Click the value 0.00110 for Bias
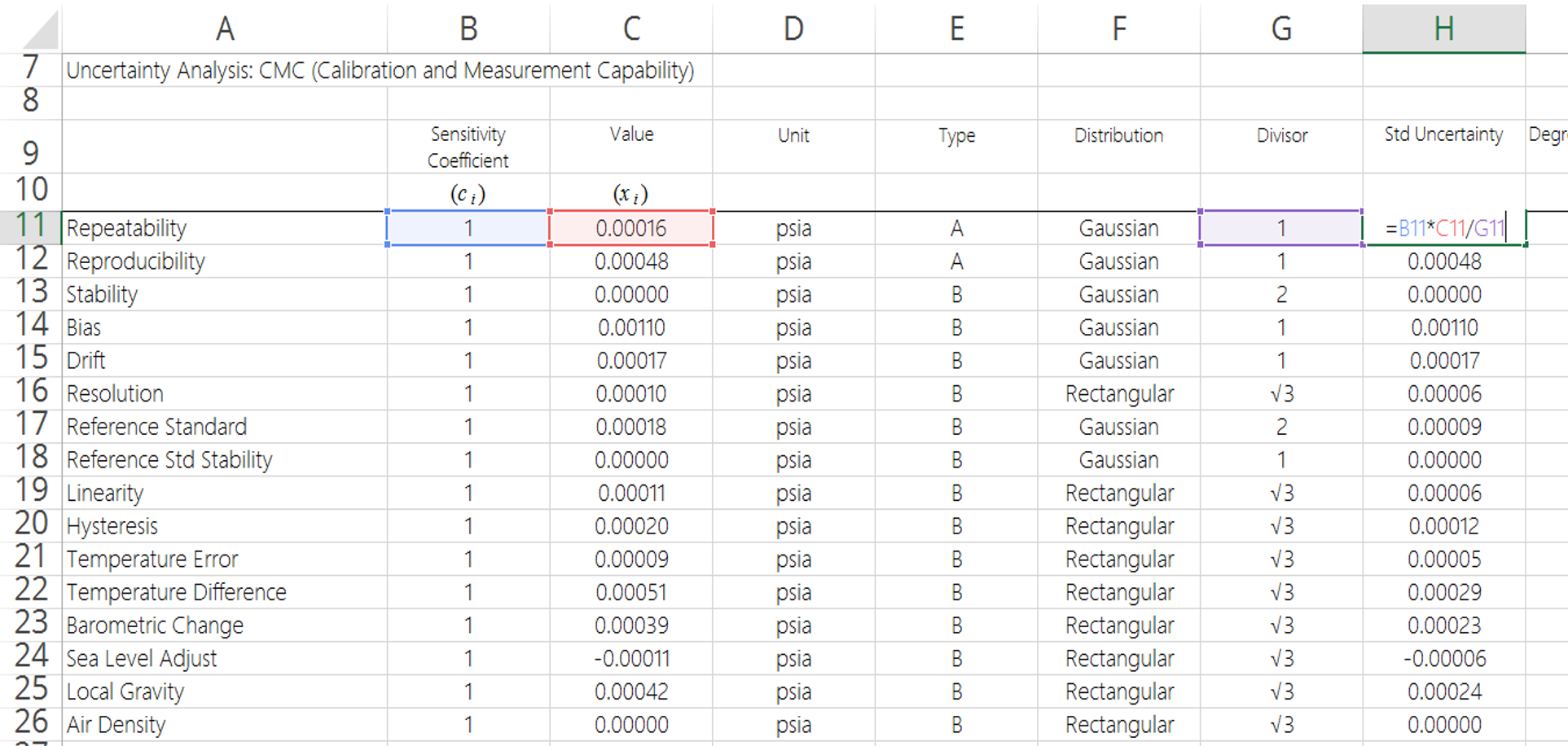The height and width of the screenshot is (746, 1568). [631, 327]
